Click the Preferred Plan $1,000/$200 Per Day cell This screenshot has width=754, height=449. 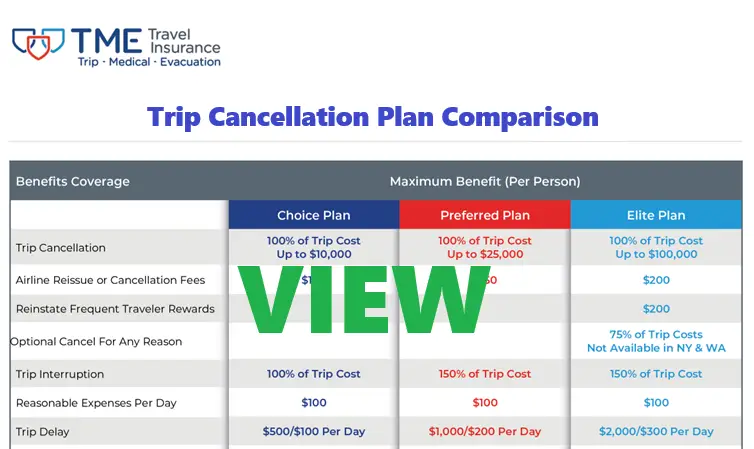[x=485, y=432]
